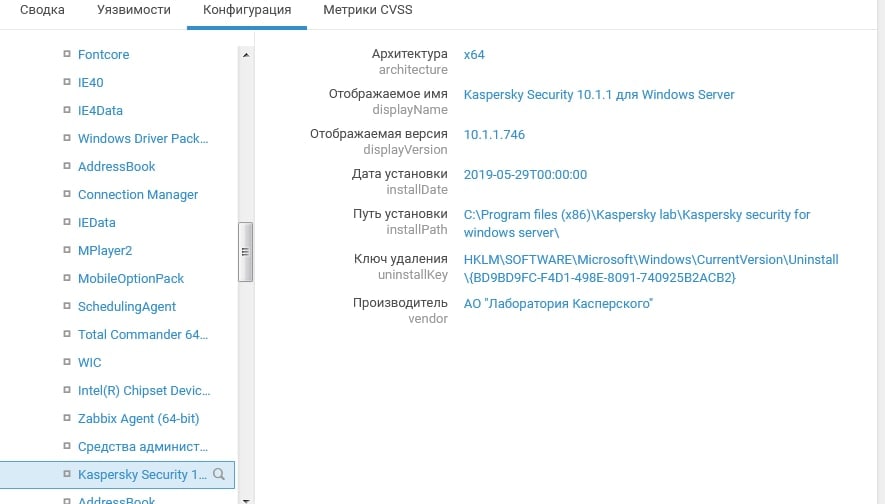Select Fontcore in the software list
Screen dimensions: 885x504
pyautogui.click(x=103, y=54)
